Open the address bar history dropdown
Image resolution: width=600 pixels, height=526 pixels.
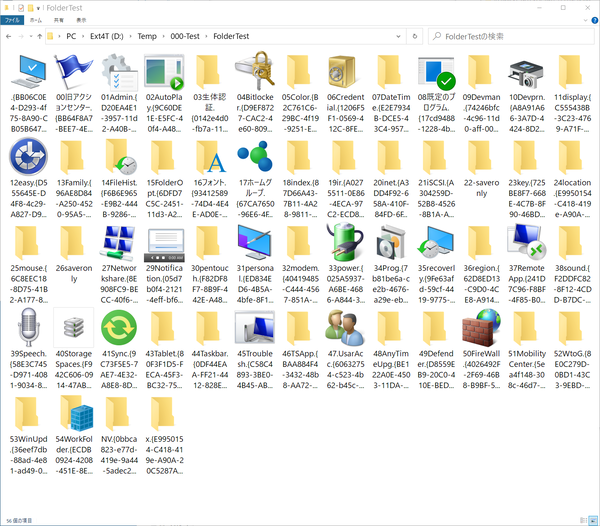(x=398, y=36)
